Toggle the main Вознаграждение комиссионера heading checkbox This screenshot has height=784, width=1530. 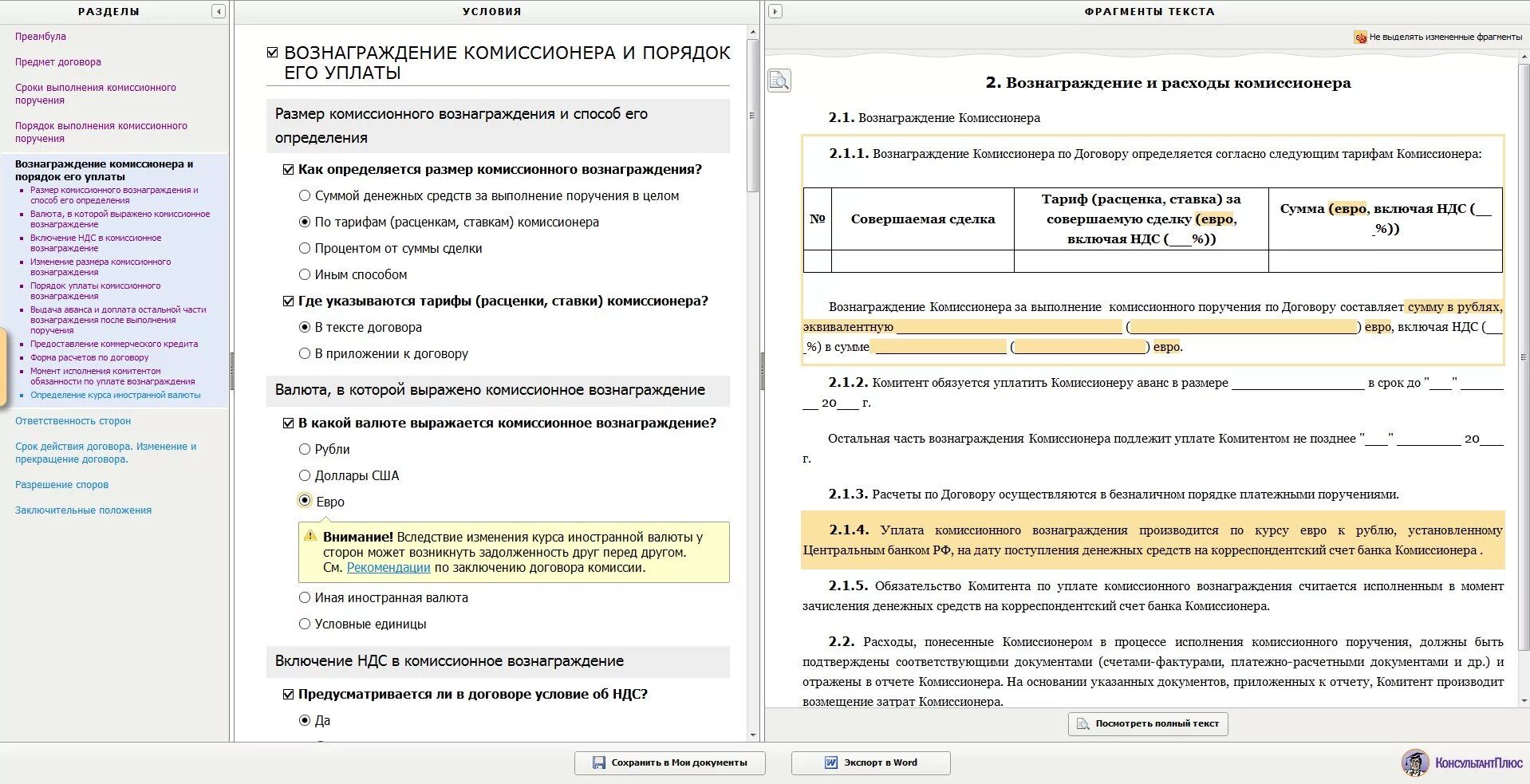point(273,53)
